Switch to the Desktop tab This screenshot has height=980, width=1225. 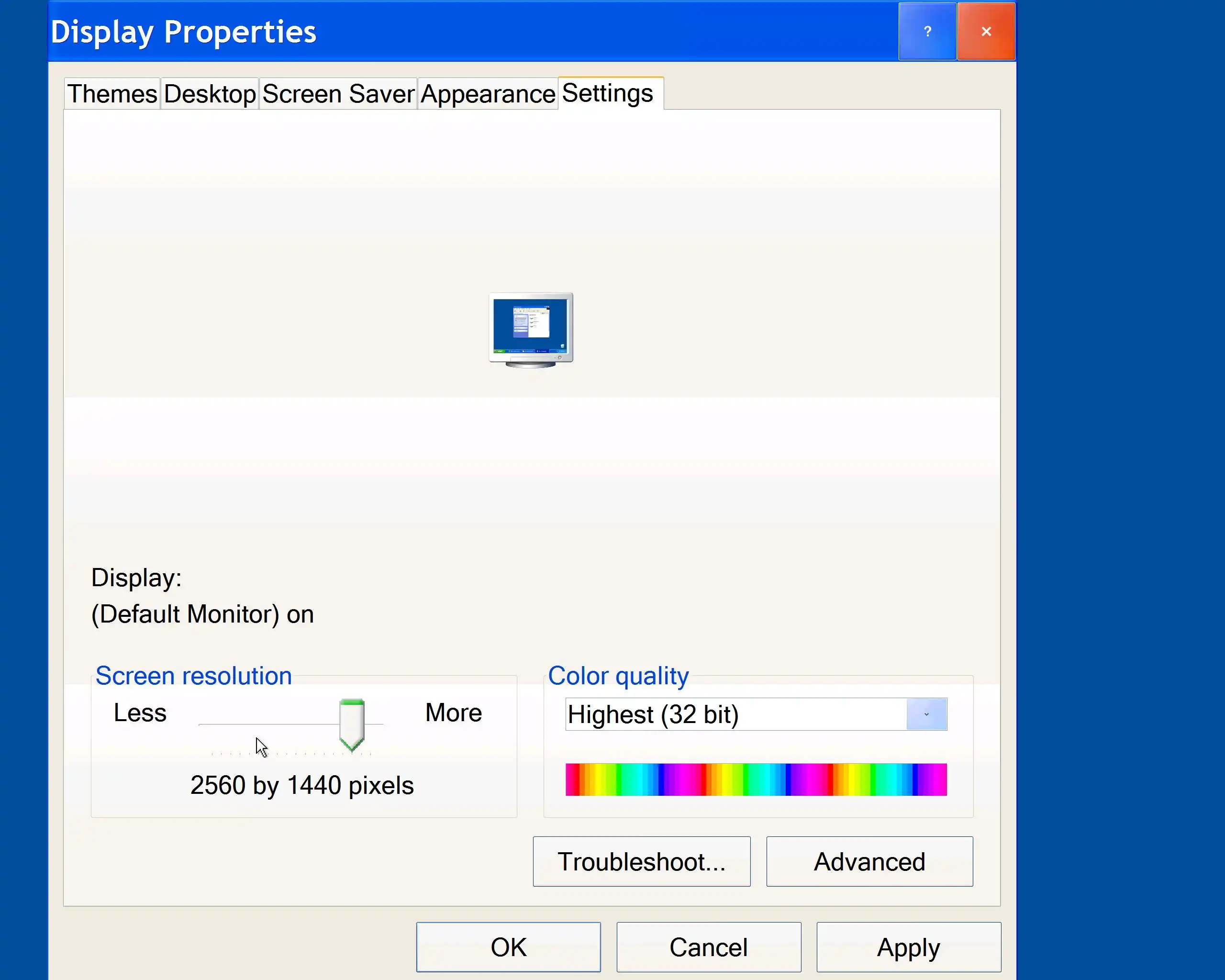point(210,94)
